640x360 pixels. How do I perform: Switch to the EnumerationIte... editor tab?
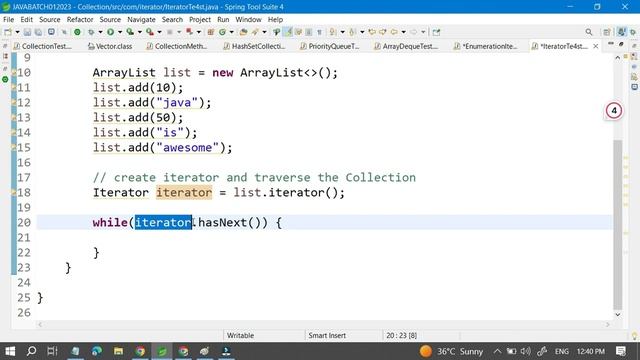485,46
